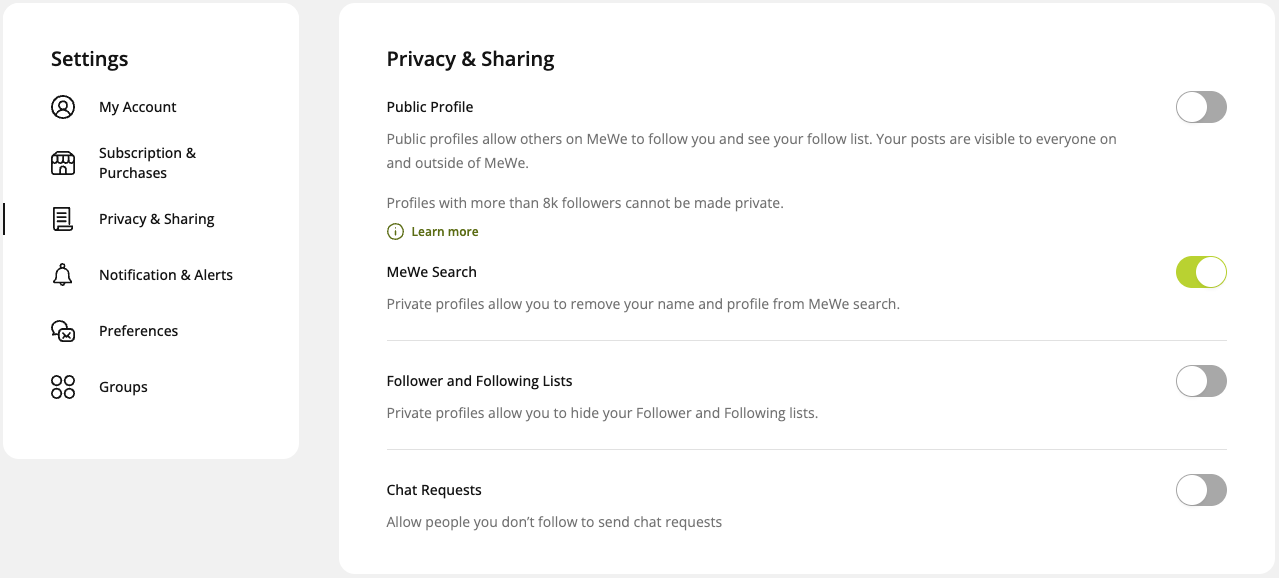
Task: Click the Privacy & Sharing document icon
Action: 63,219
